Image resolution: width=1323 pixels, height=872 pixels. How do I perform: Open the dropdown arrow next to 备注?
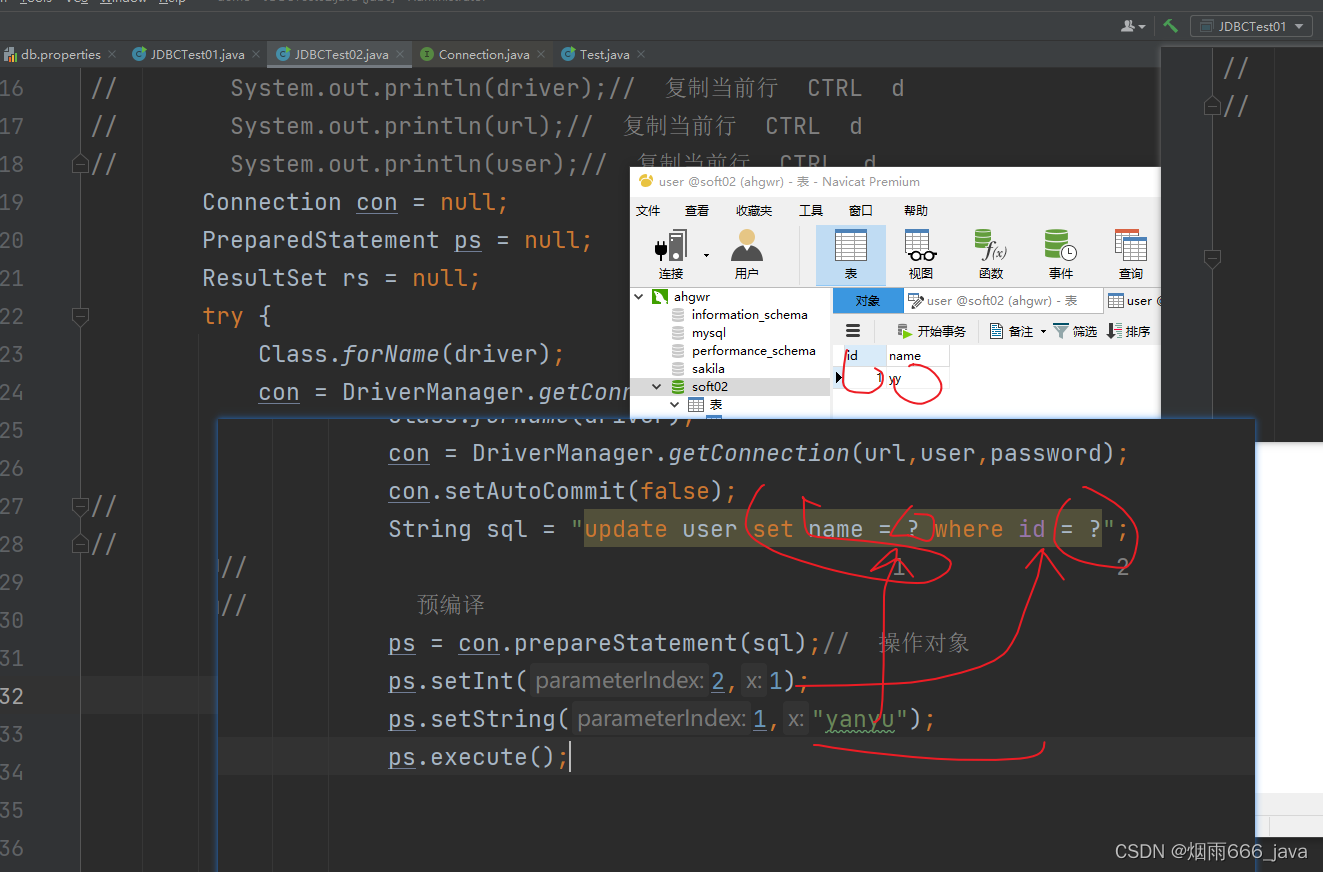1043,331
